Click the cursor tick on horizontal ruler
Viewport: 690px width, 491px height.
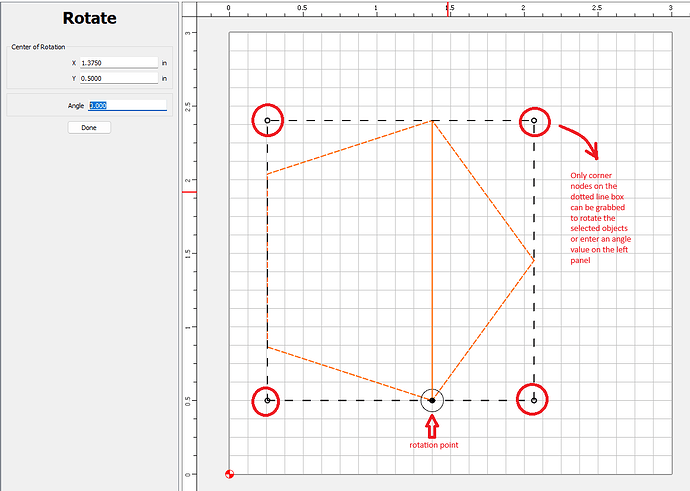(x=448, y=9)
